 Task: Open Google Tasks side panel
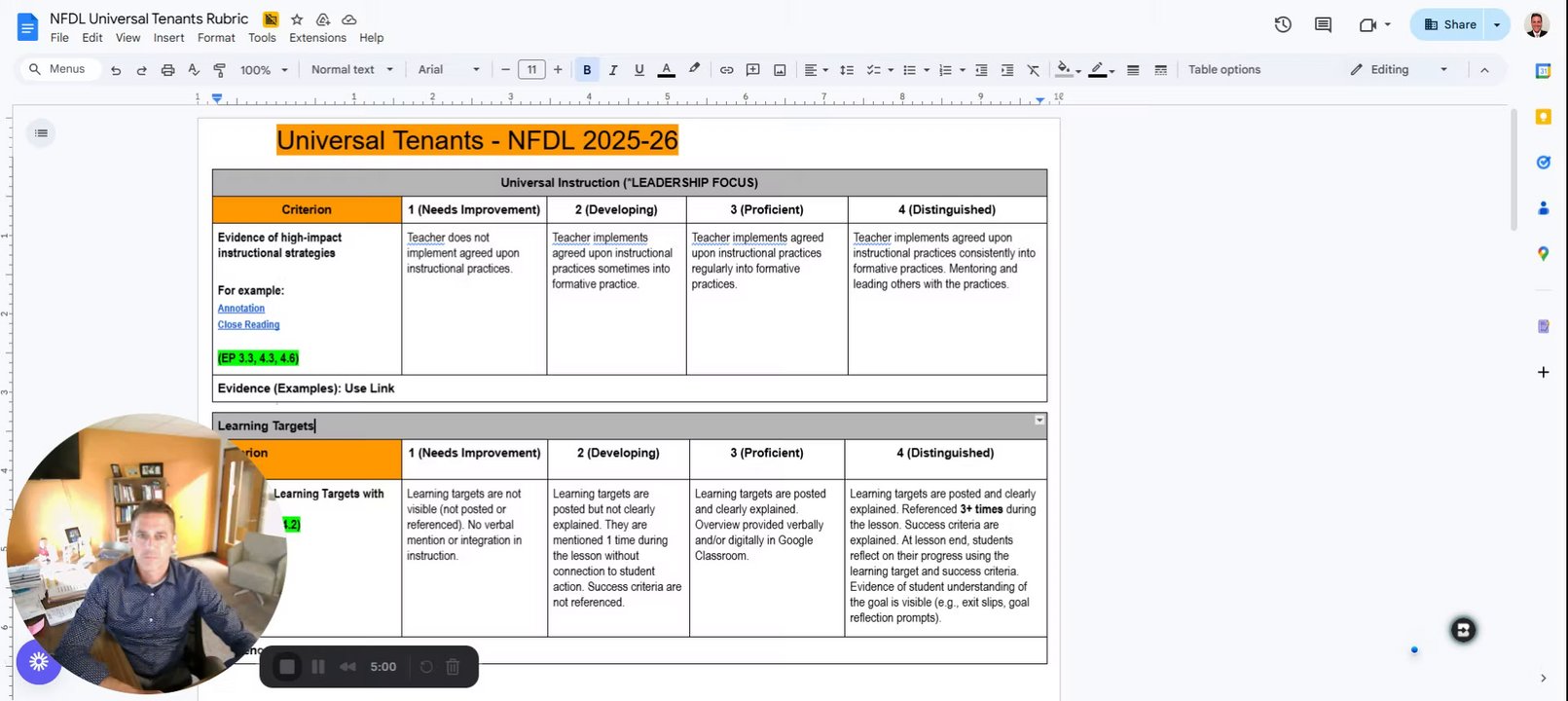1543,163
